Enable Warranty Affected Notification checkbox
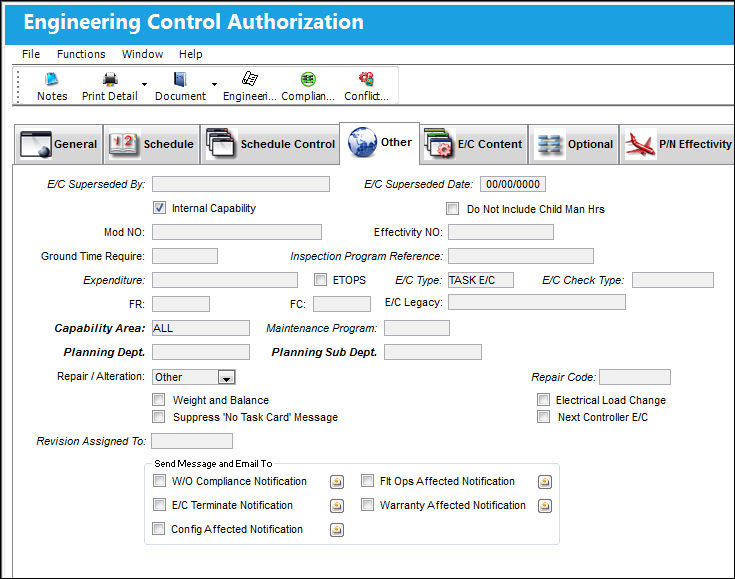 [x=368, y=504]
